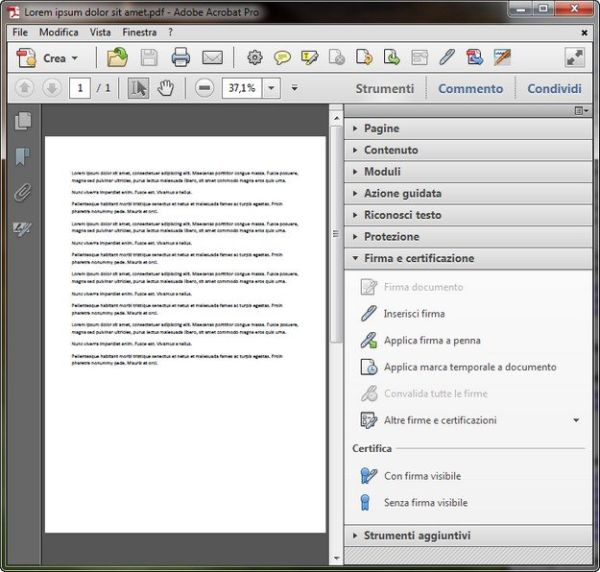Click the Open file folder icon

(117, 58)
